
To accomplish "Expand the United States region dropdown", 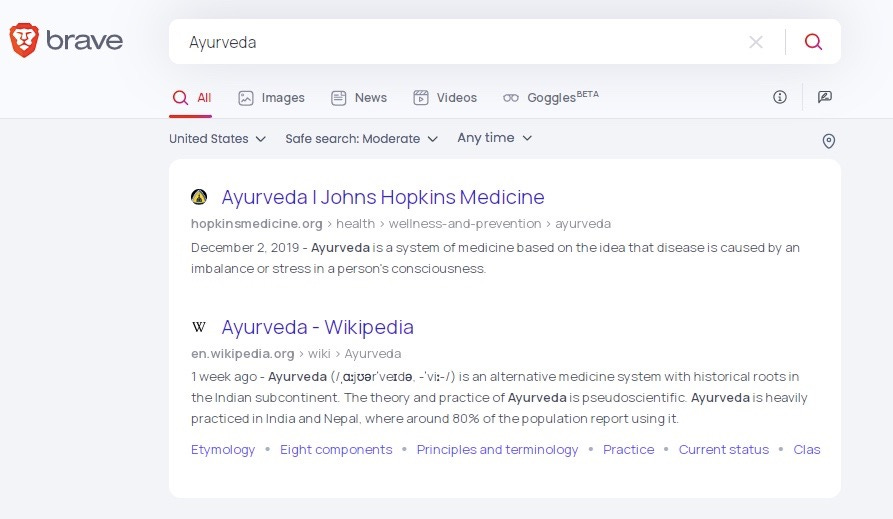I will [x=218, y=138].
